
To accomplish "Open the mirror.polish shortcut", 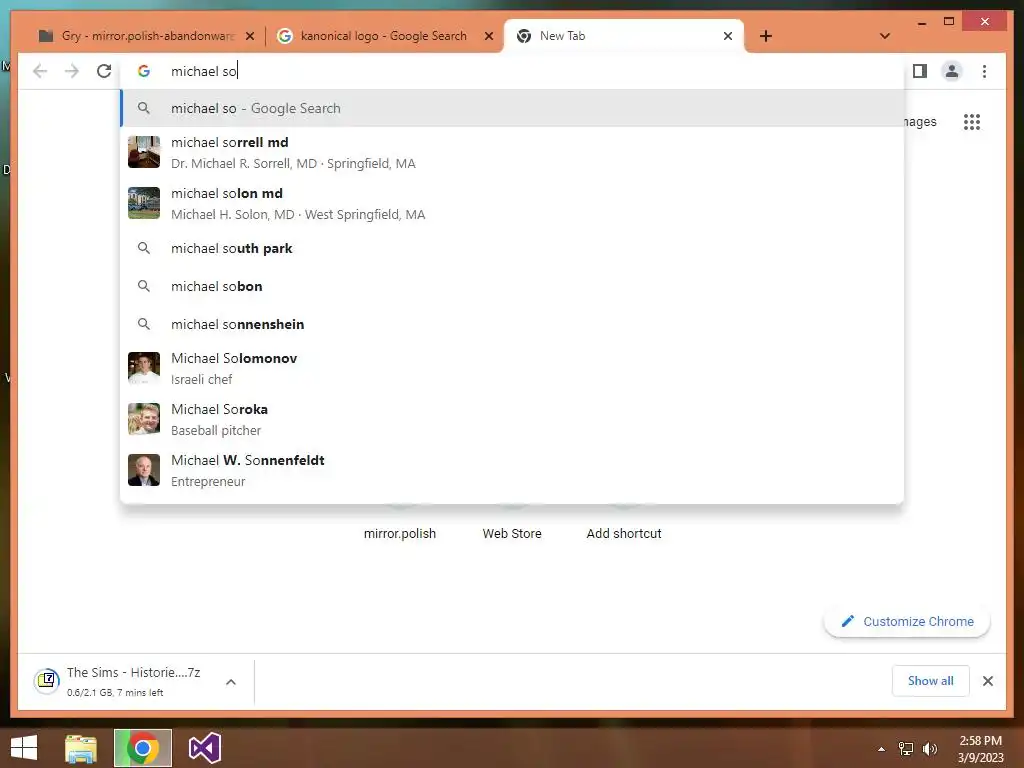I will click(400, 534).
